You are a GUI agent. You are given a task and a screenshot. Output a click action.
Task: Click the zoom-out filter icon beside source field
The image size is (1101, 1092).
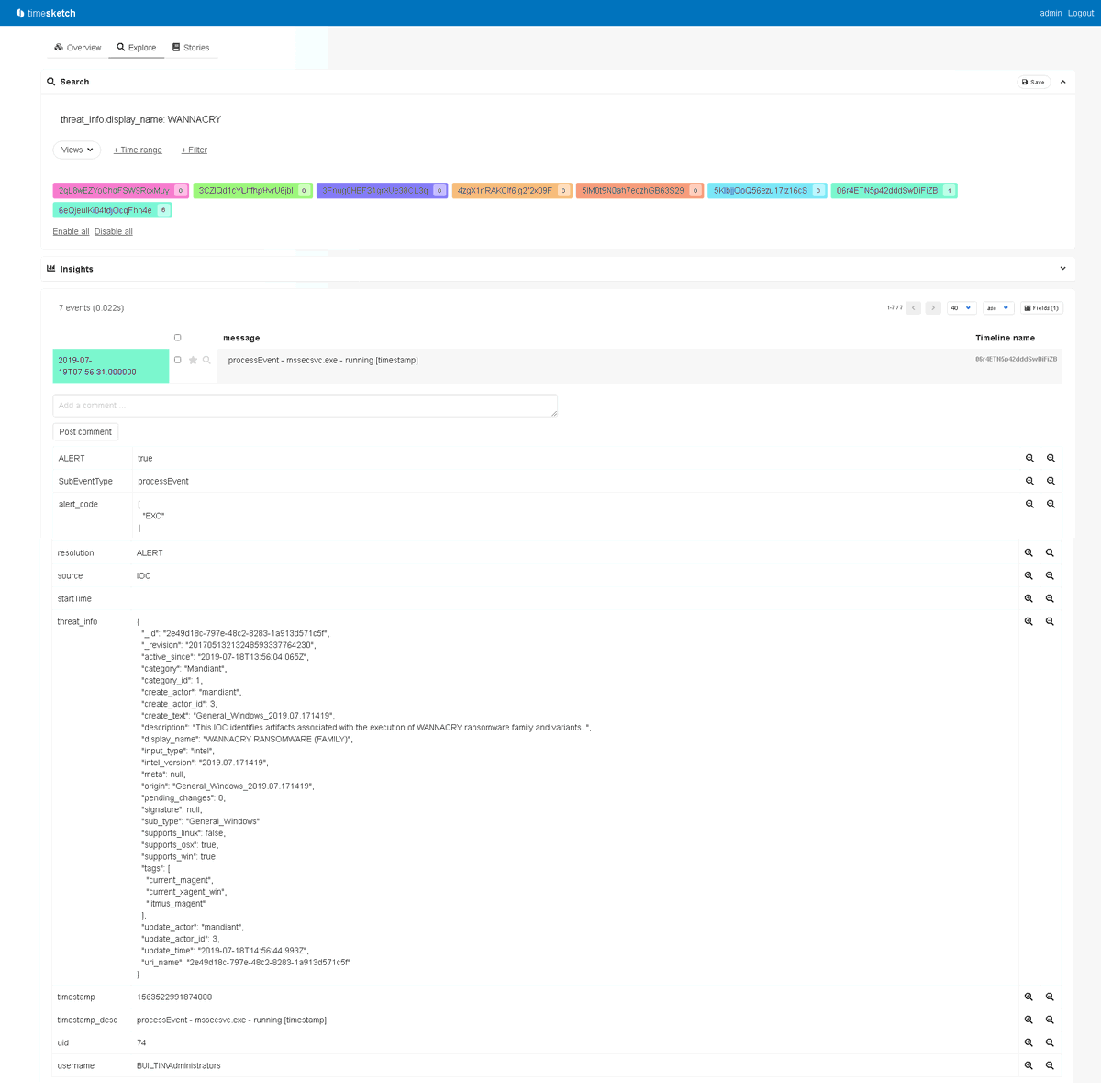(x=1050, y=575)
